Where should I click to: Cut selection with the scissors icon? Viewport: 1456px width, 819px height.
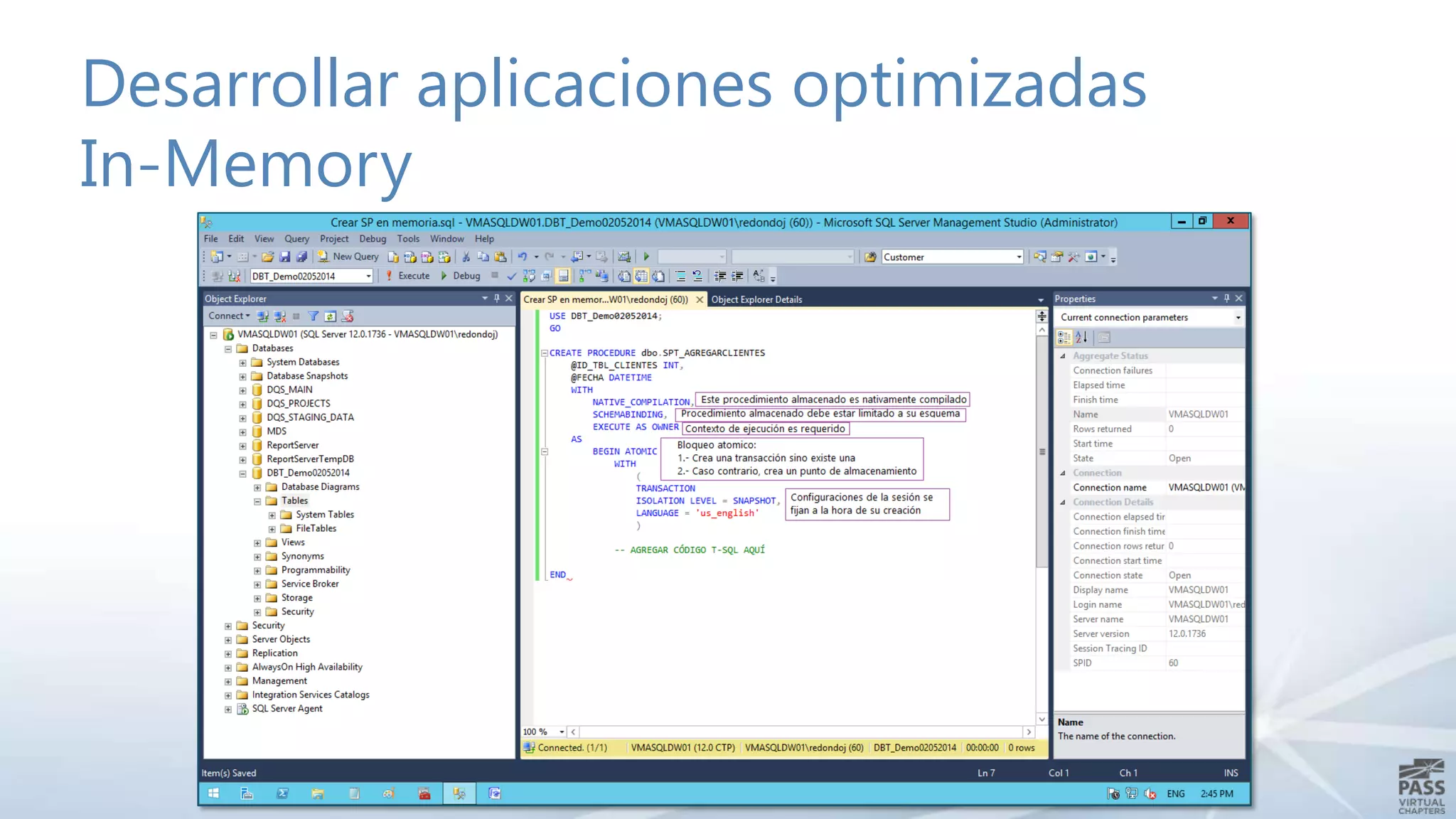pyautogui.click(x=466, y=257)
